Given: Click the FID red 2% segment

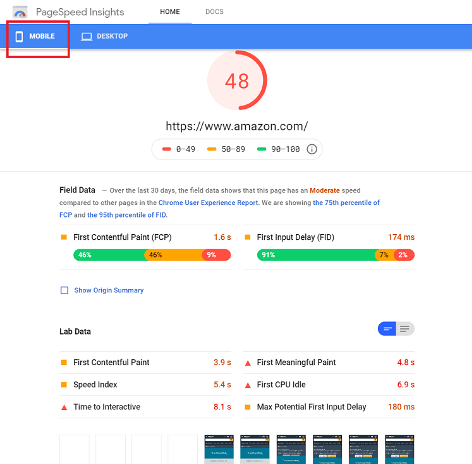Looking at the screenshot, I should tap(404, 255).
